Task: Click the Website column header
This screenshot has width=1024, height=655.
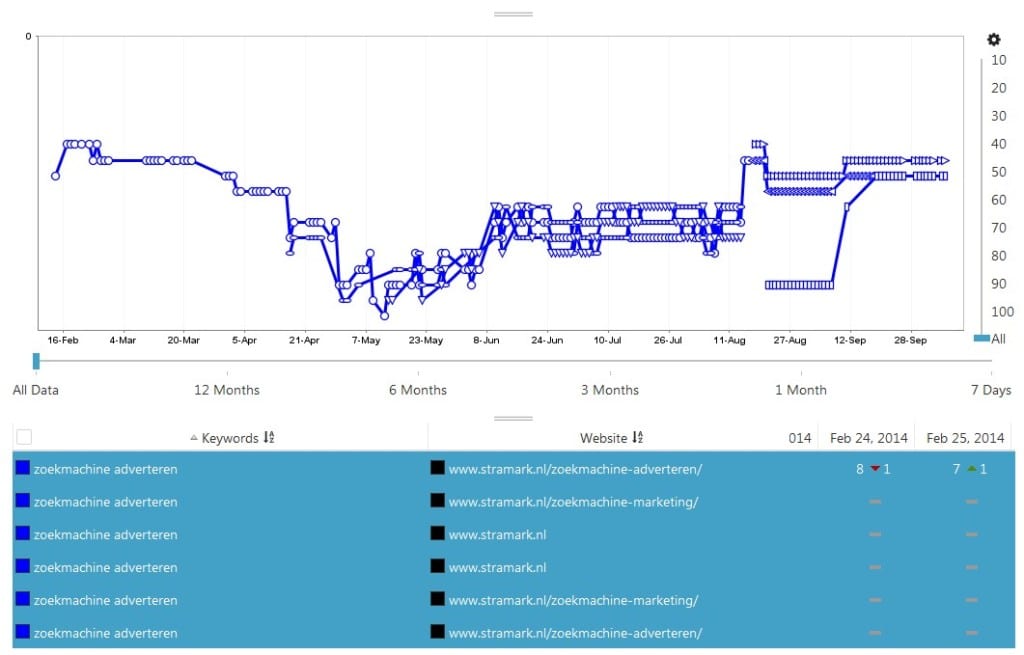Action: pyautogui.click(x=603, y=438)
